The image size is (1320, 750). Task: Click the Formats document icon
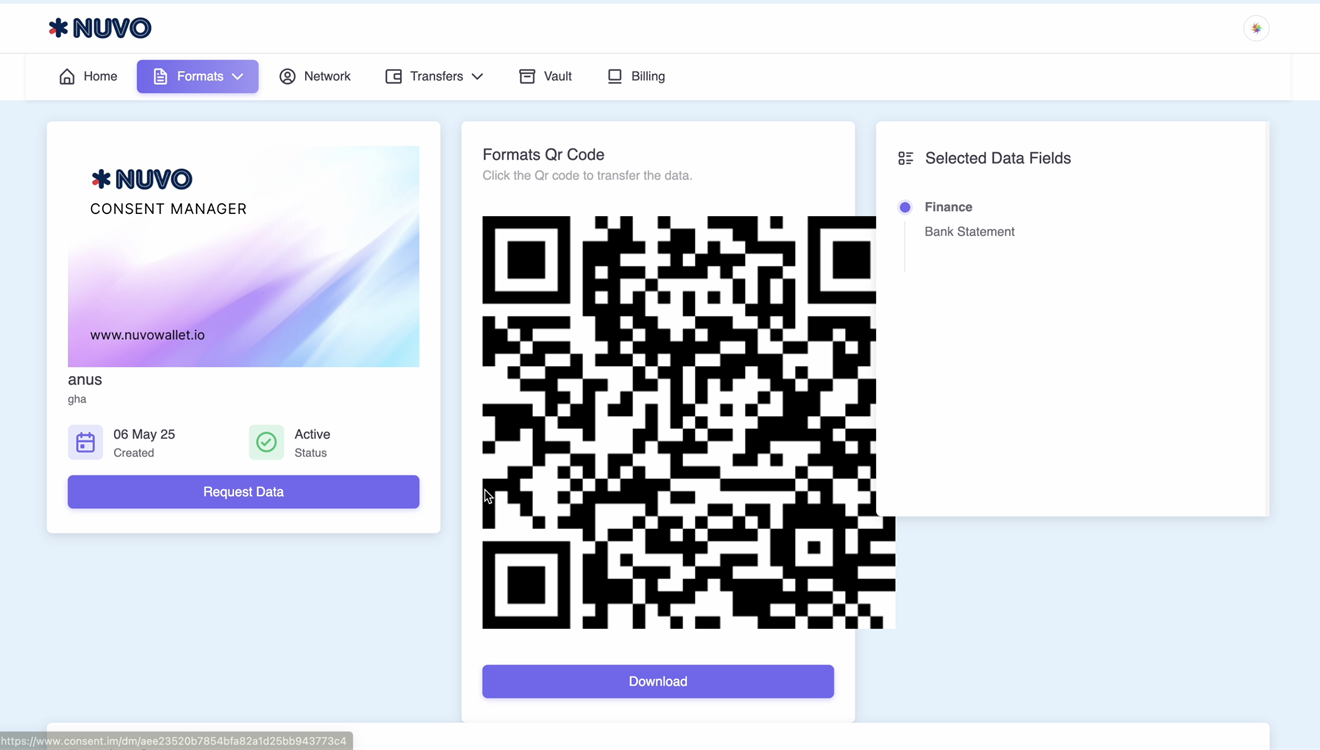point(160,76)
